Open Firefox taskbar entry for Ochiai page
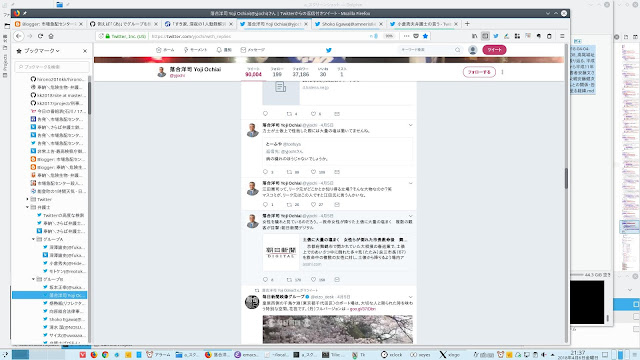The width and height of the screenshot is (640, 360). coord(217,355)
